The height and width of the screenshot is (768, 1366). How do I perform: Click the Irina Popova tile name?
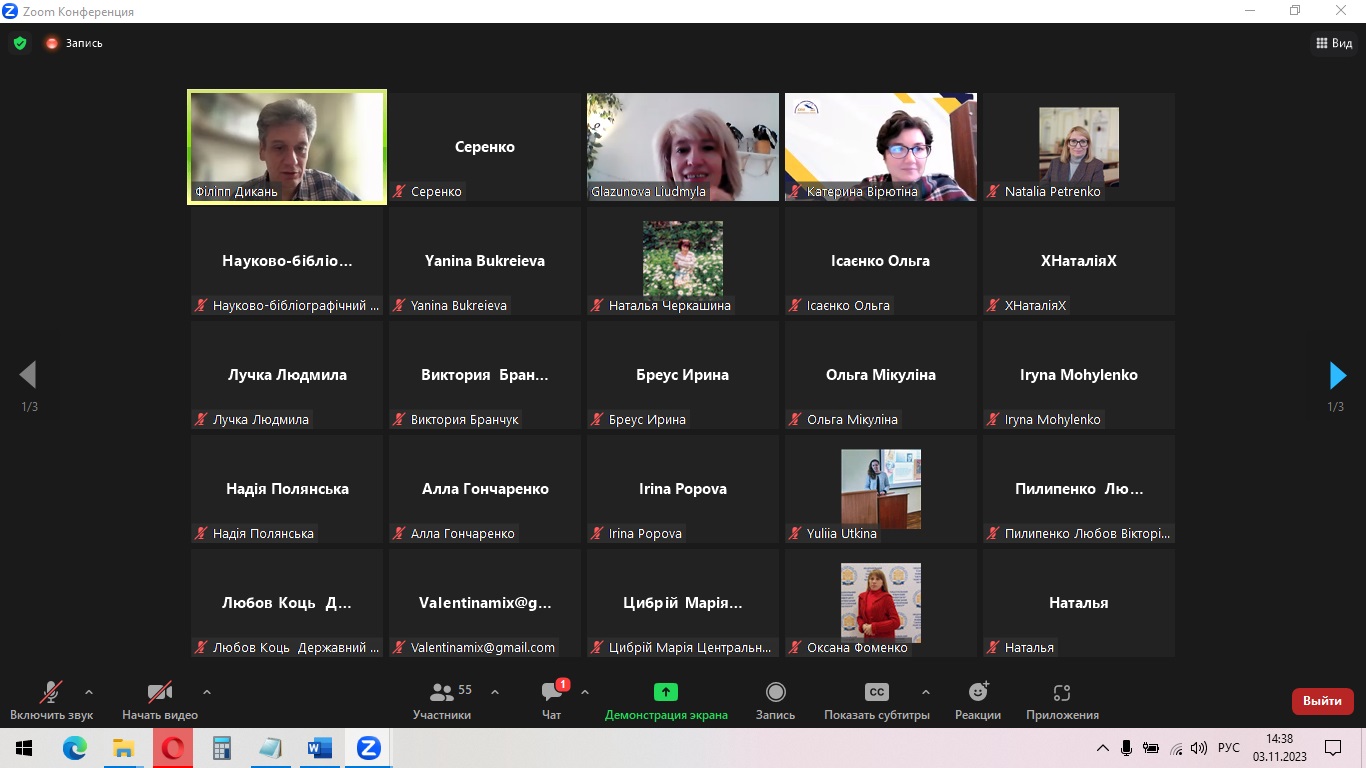point(683,489)
